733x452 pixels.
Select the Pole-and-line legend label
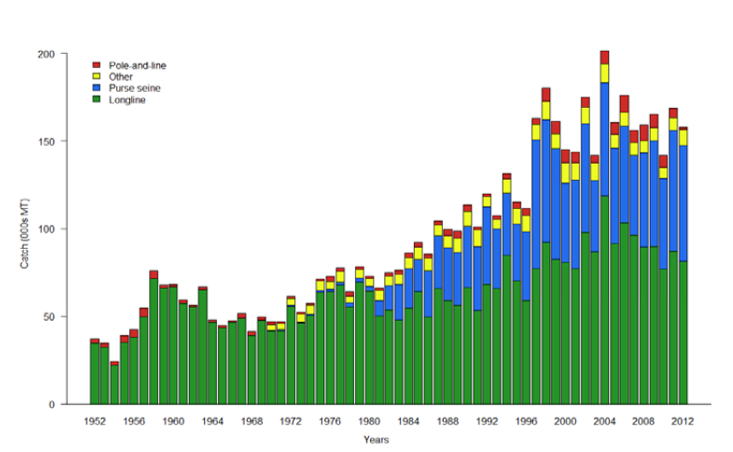coord(130,66)
